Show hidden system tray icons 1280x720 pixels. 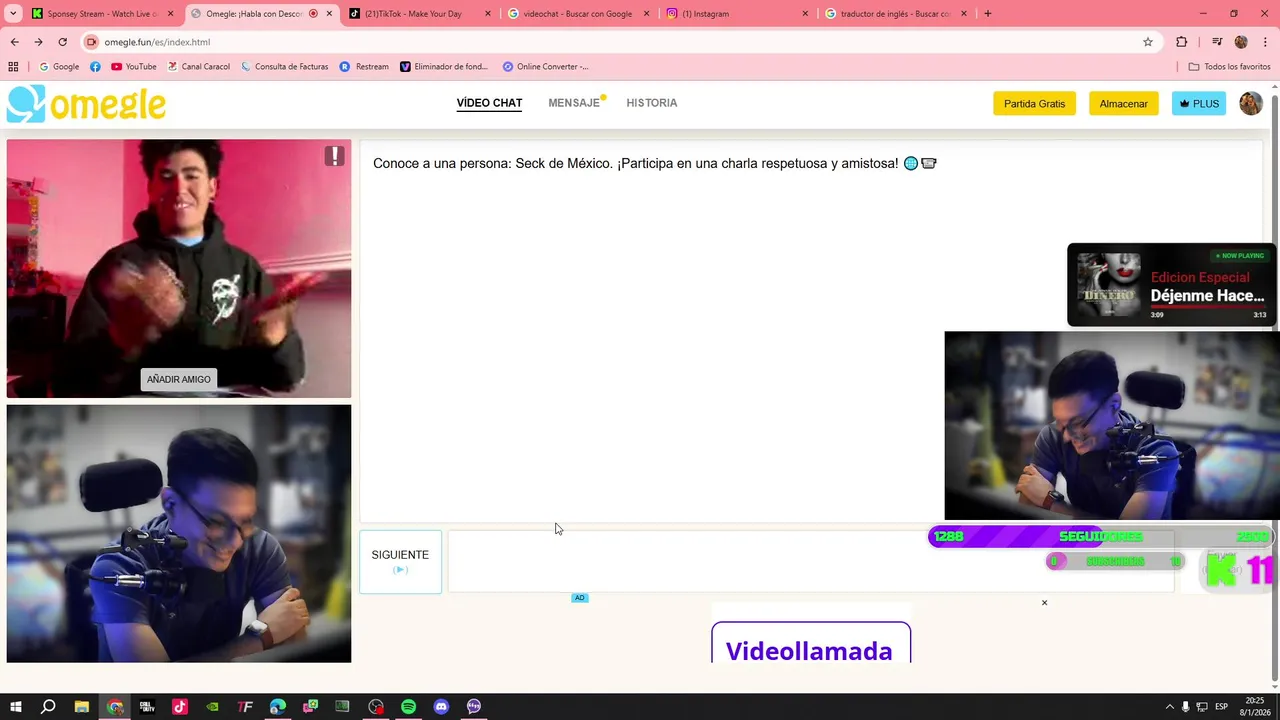point(1169,707)
